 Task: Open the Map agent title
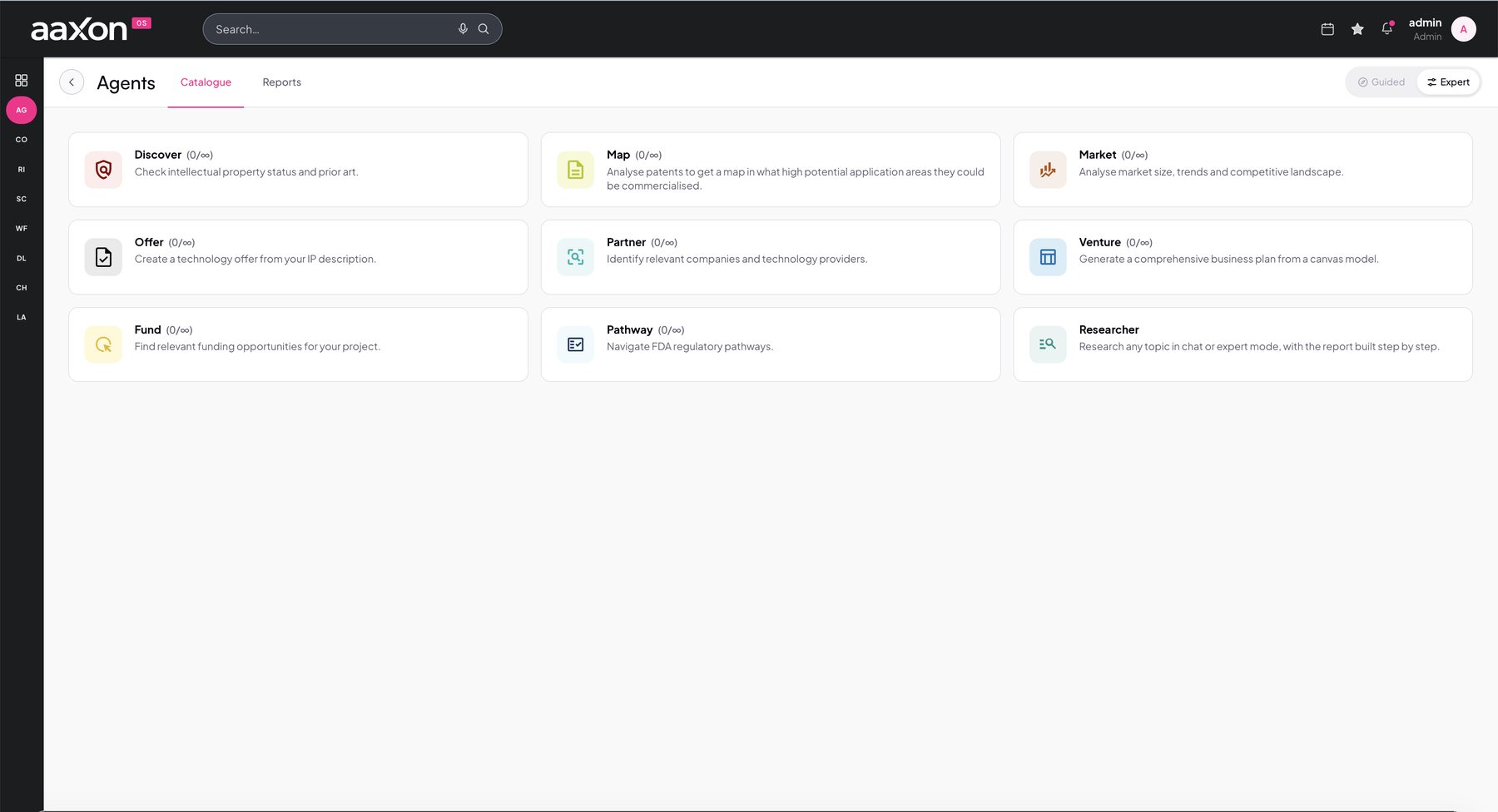618,155
